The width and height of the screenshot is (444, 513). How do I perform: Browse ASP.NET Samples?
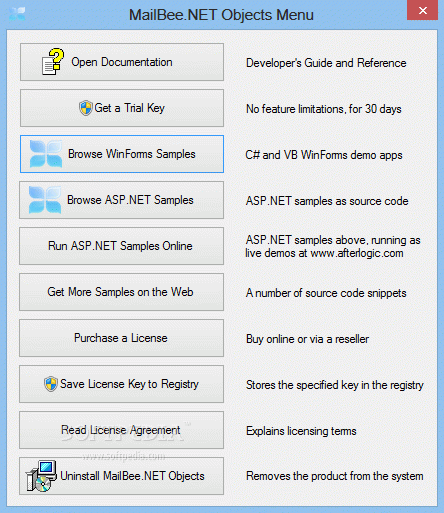(121, 200)
